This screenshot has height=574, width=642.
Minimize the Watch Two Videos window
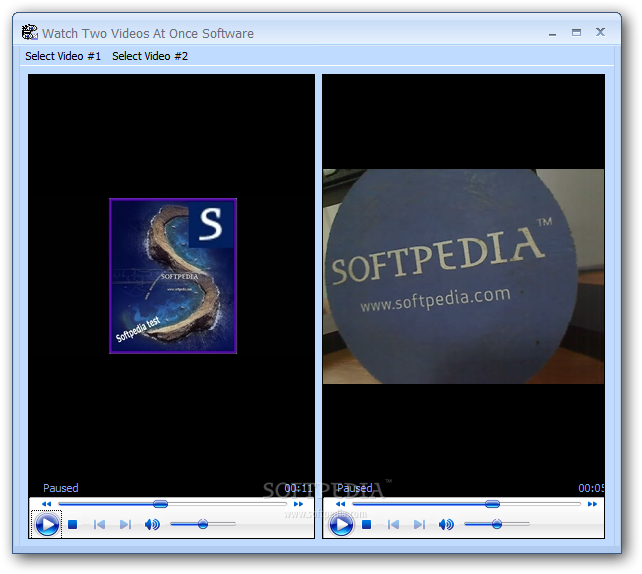552,33
